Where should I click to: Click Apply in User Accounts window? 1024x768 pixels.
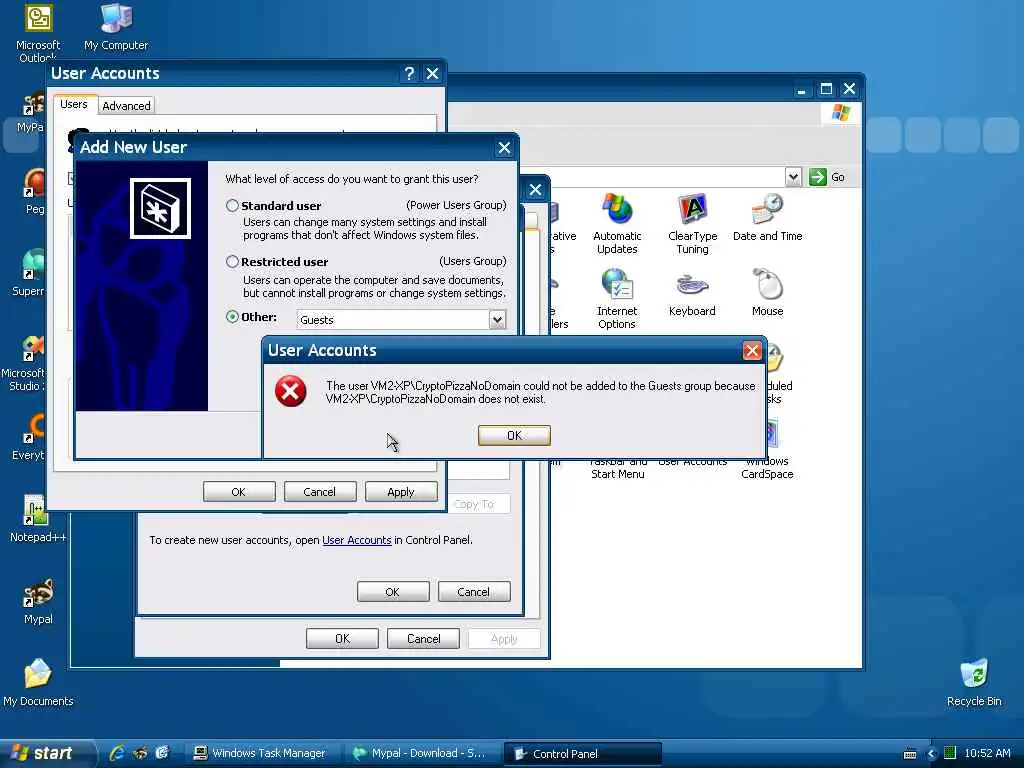coord(400,492)
